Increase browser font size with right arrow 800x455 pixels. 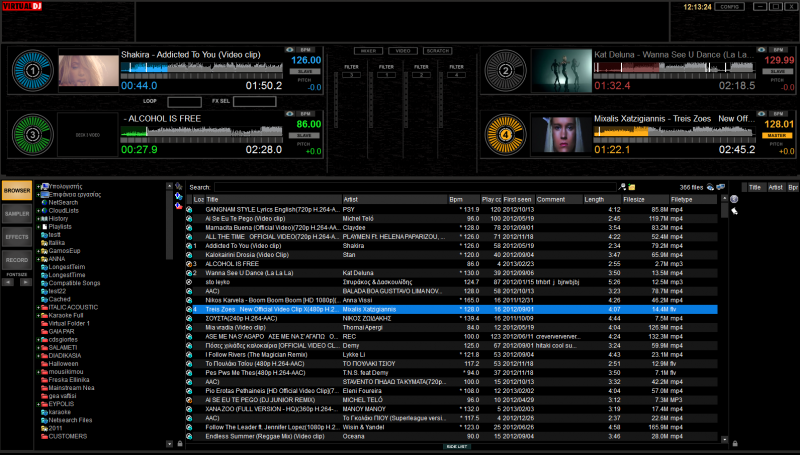pos(25,282)
